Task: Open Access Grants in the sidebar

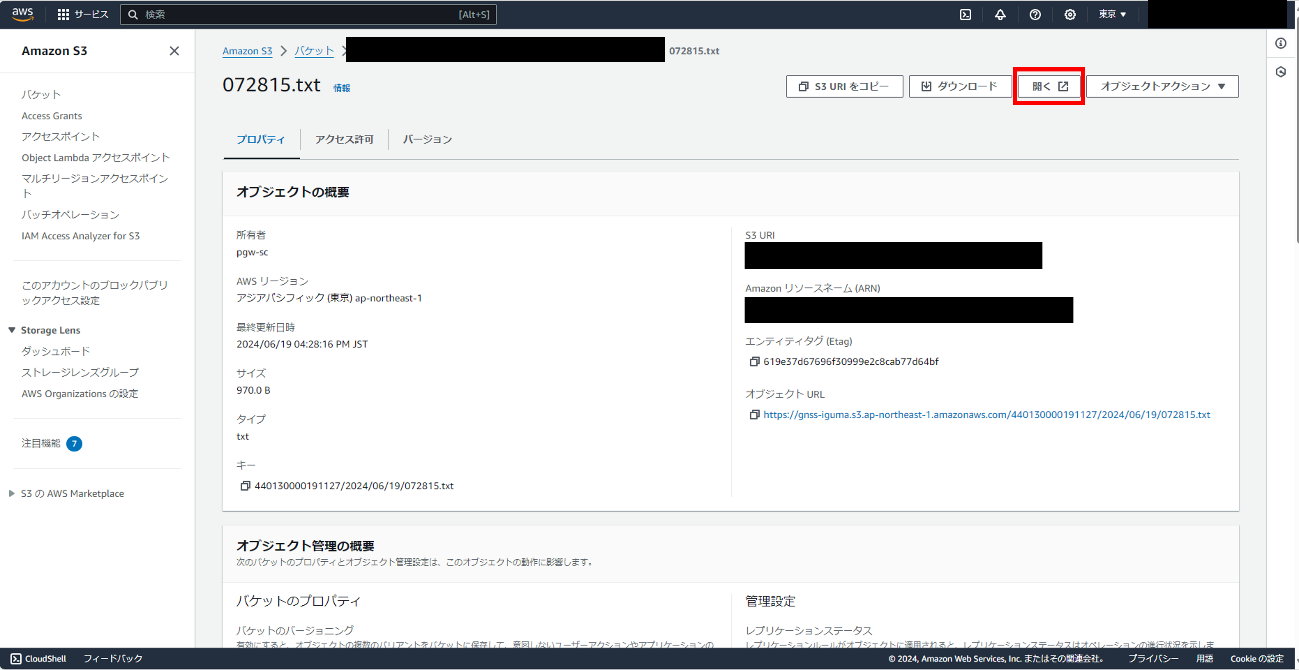Action: pyautogui.click(x=52, y=116)
